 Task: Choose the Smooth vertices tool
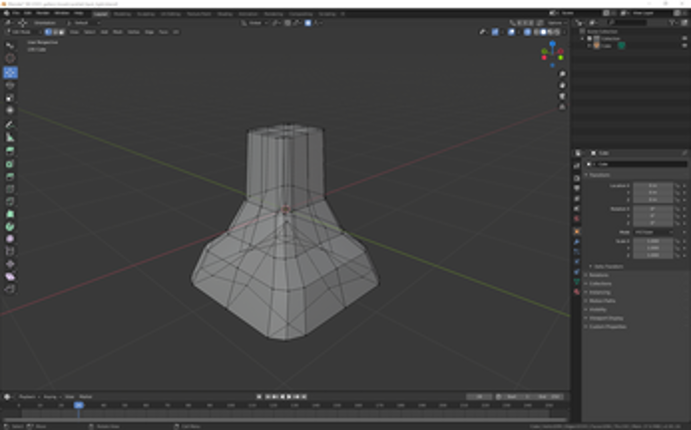[10, 239]
